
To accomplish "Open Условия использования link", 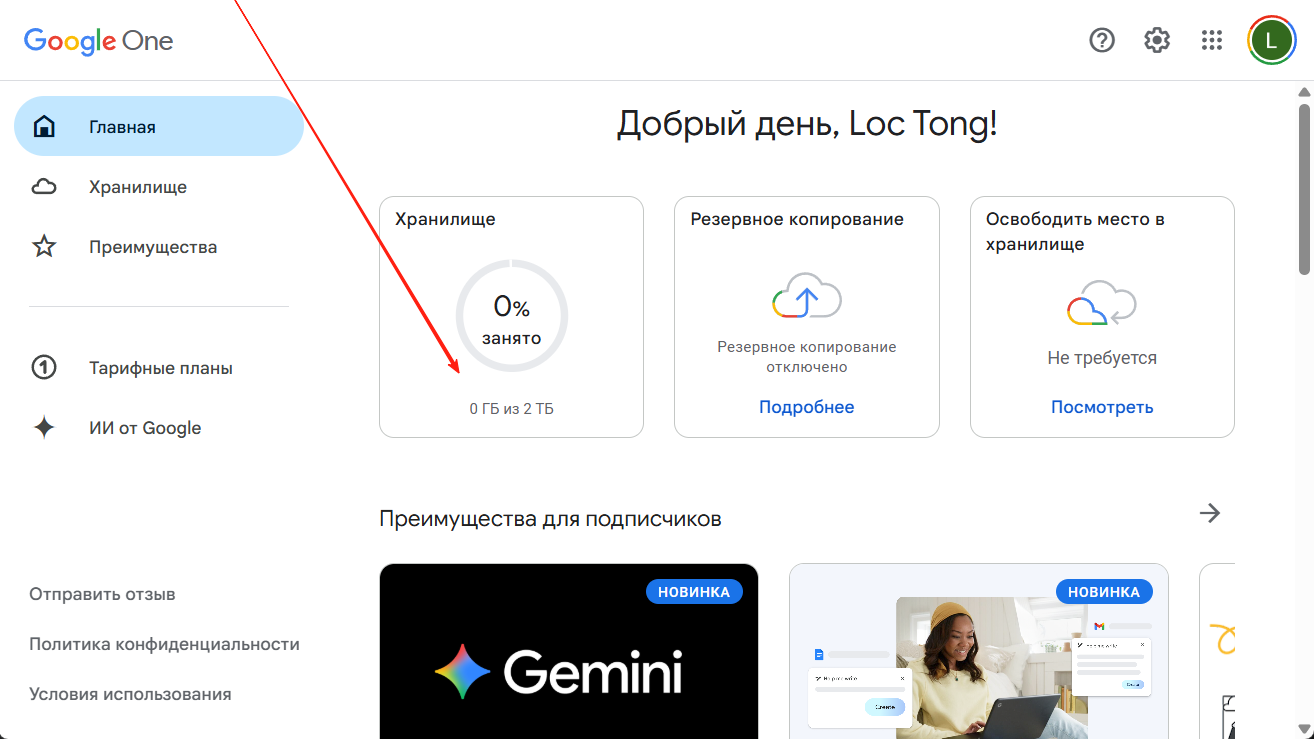I will tap(130, 694).
